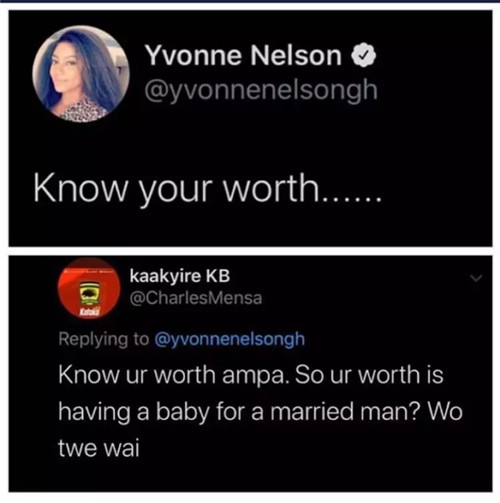The height and width of the screenshot is (503, 500).
Task: Open the kaakyire KB display name
Action: [x=180, y=276]
